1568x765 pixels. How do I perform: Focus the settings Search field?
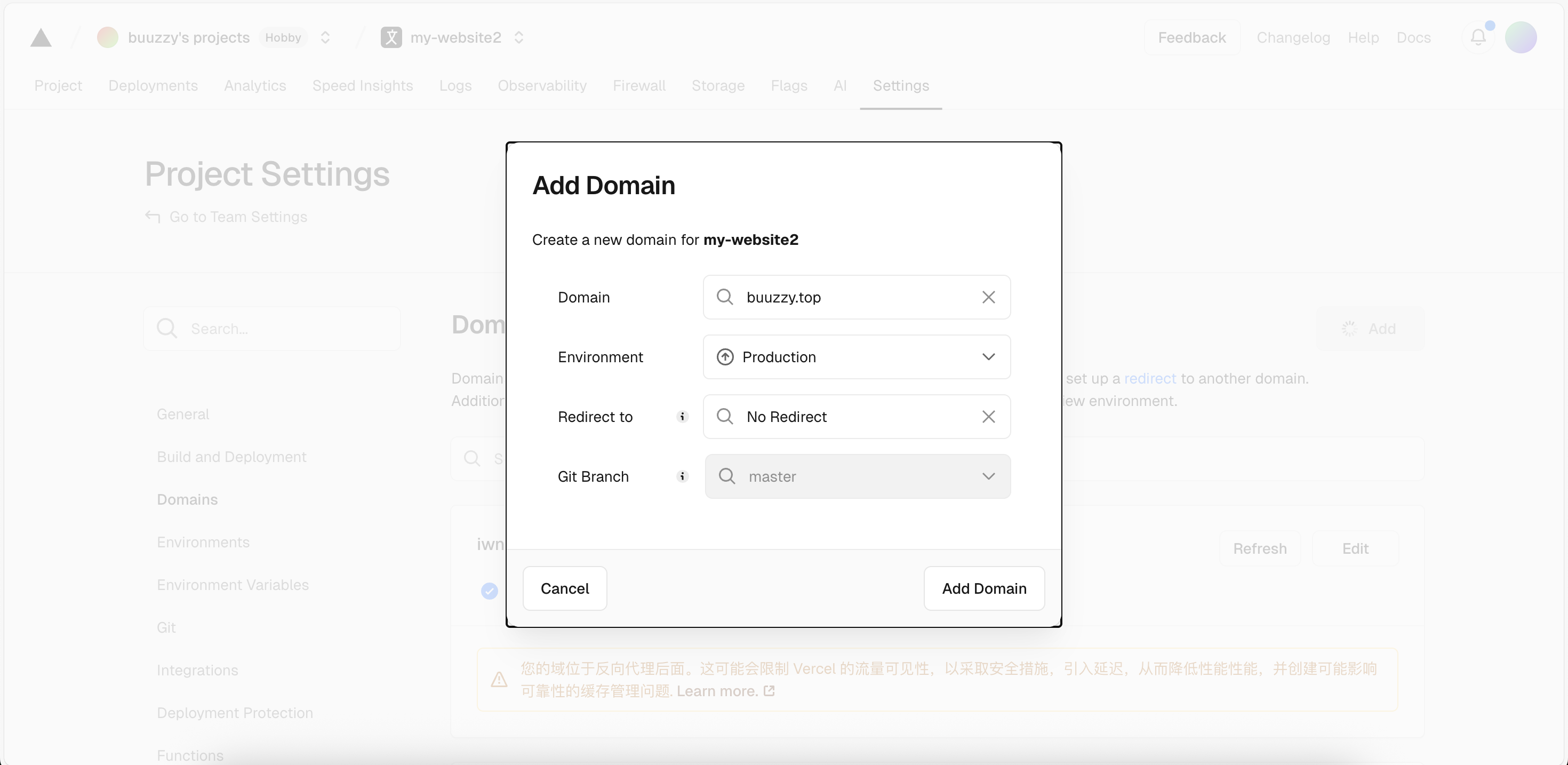[x=272, y=329]
